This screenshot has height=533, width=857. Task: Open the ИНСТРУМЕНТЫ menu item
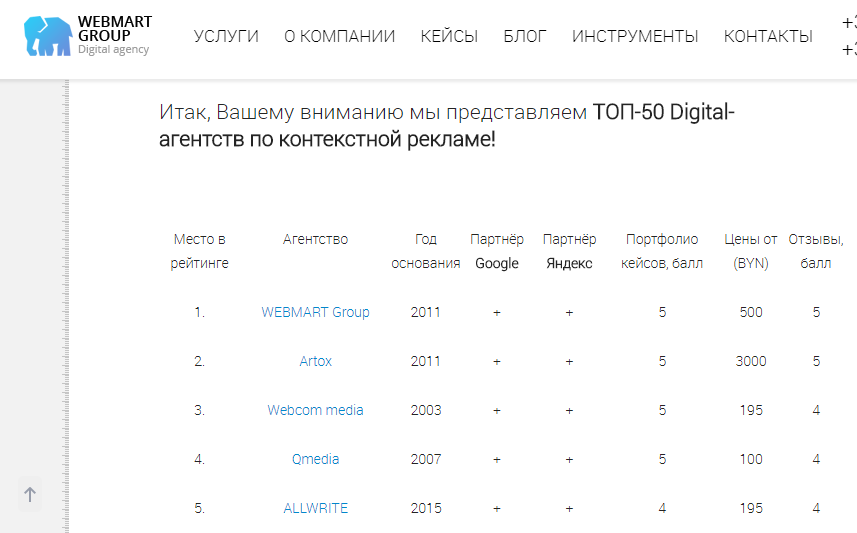coord(635,36)
